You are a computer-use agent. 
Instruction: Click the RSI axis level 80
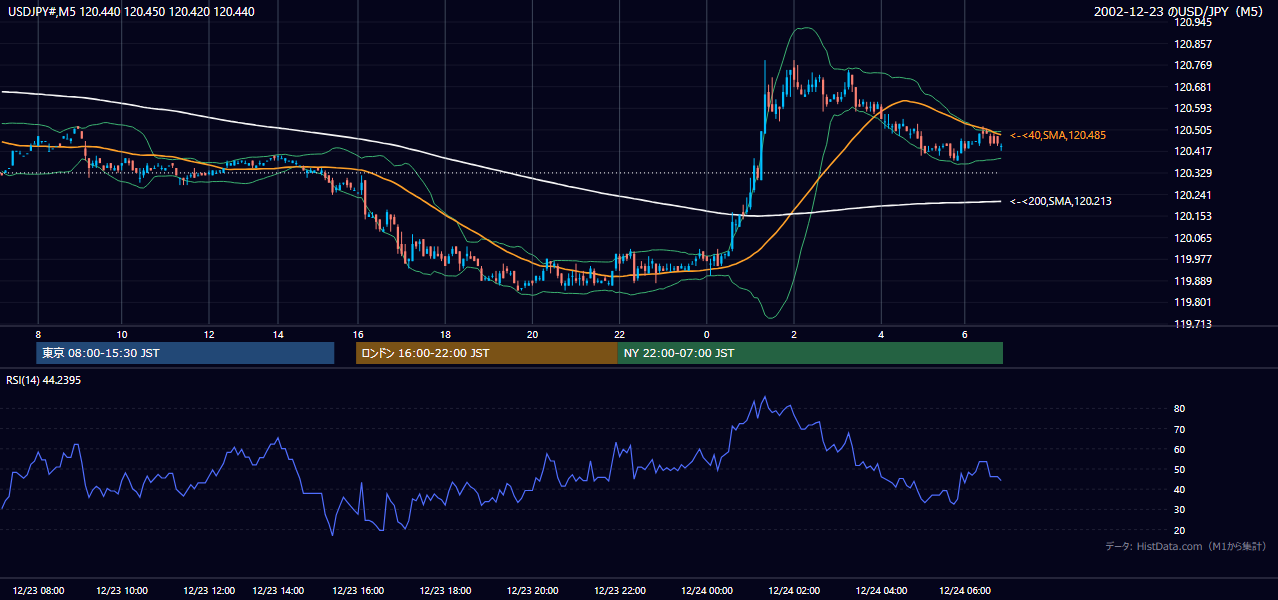[x=1179, y=409]
